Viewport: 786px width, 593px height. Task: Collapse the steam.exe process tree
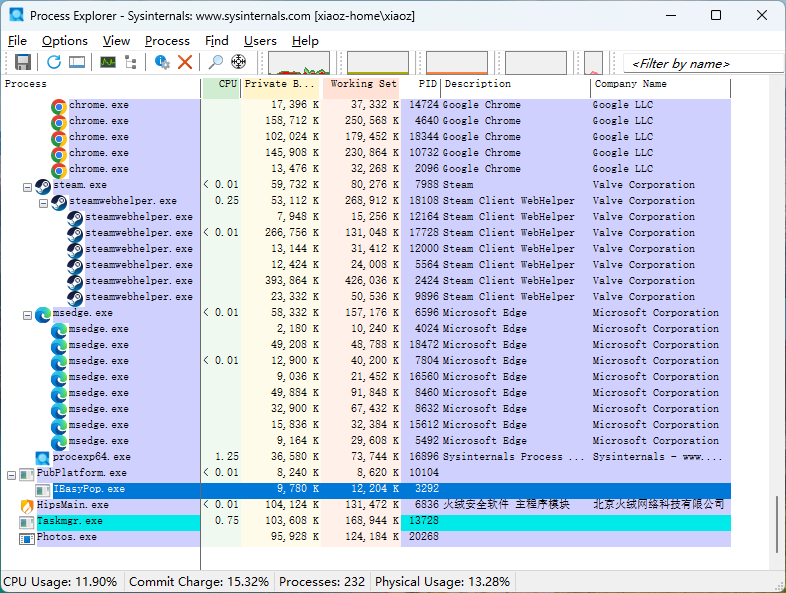point(27,186)
